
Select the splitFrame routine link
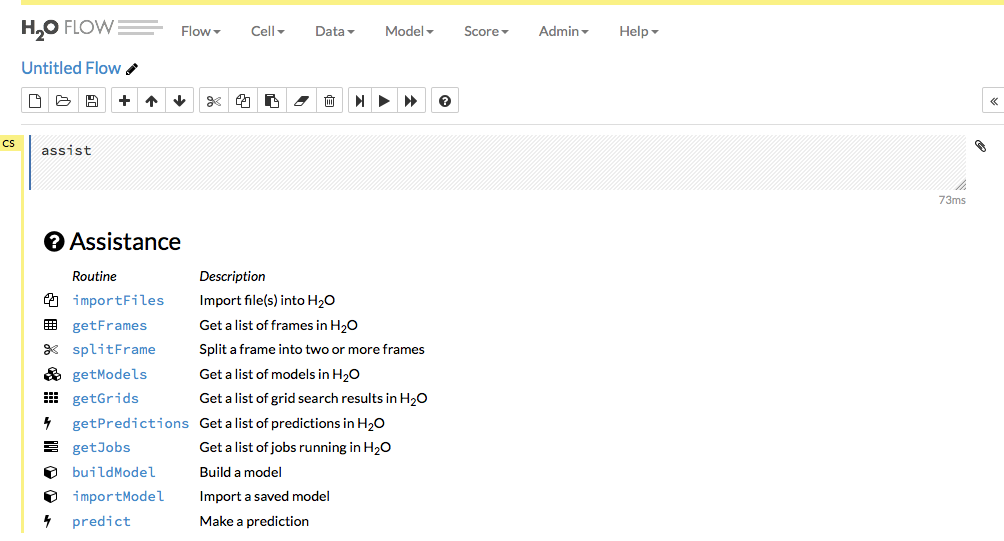point(114,350)
